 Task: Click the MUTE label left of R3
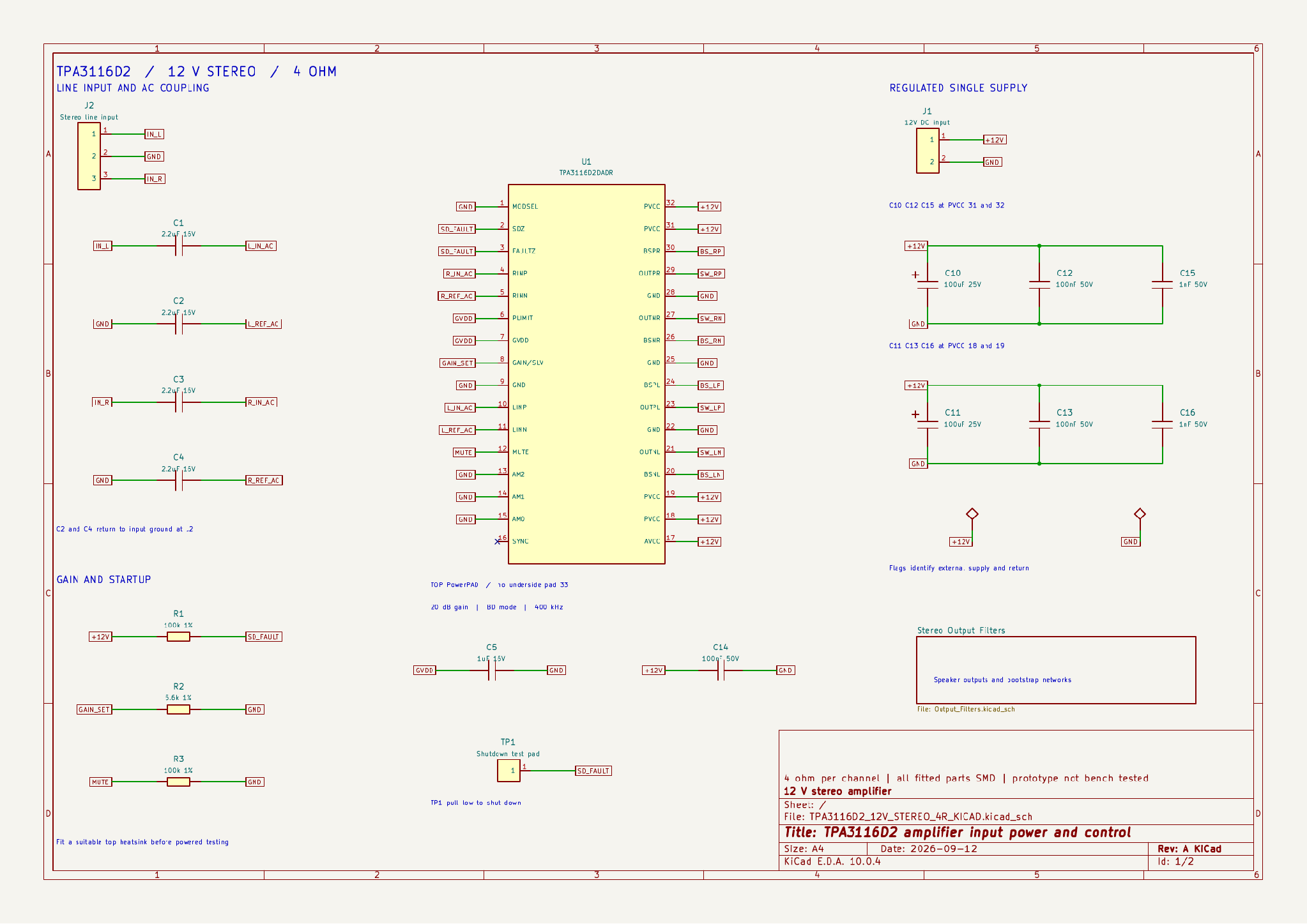[x=100, y=782]
